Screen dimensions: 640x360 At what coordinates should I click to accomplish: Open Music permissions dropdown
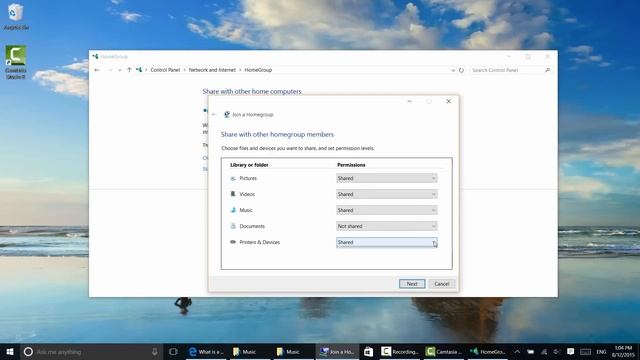387,210
